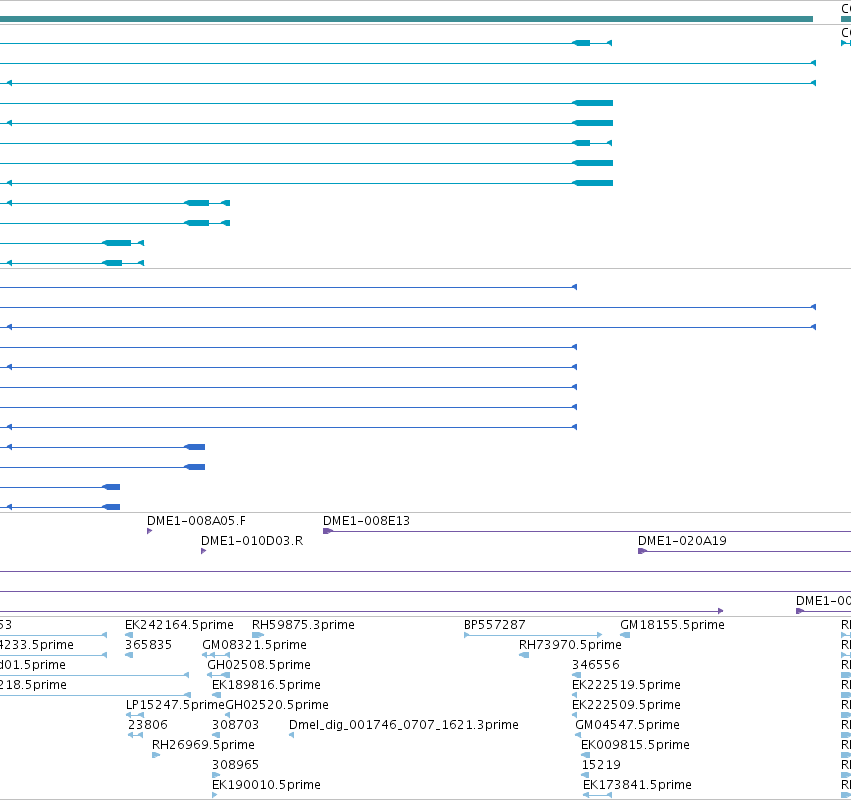Image resolution: width=851 pixels, height=800 pixels.
Task: Select the DME1-008A05.F feature label
Action: point(196,520)
